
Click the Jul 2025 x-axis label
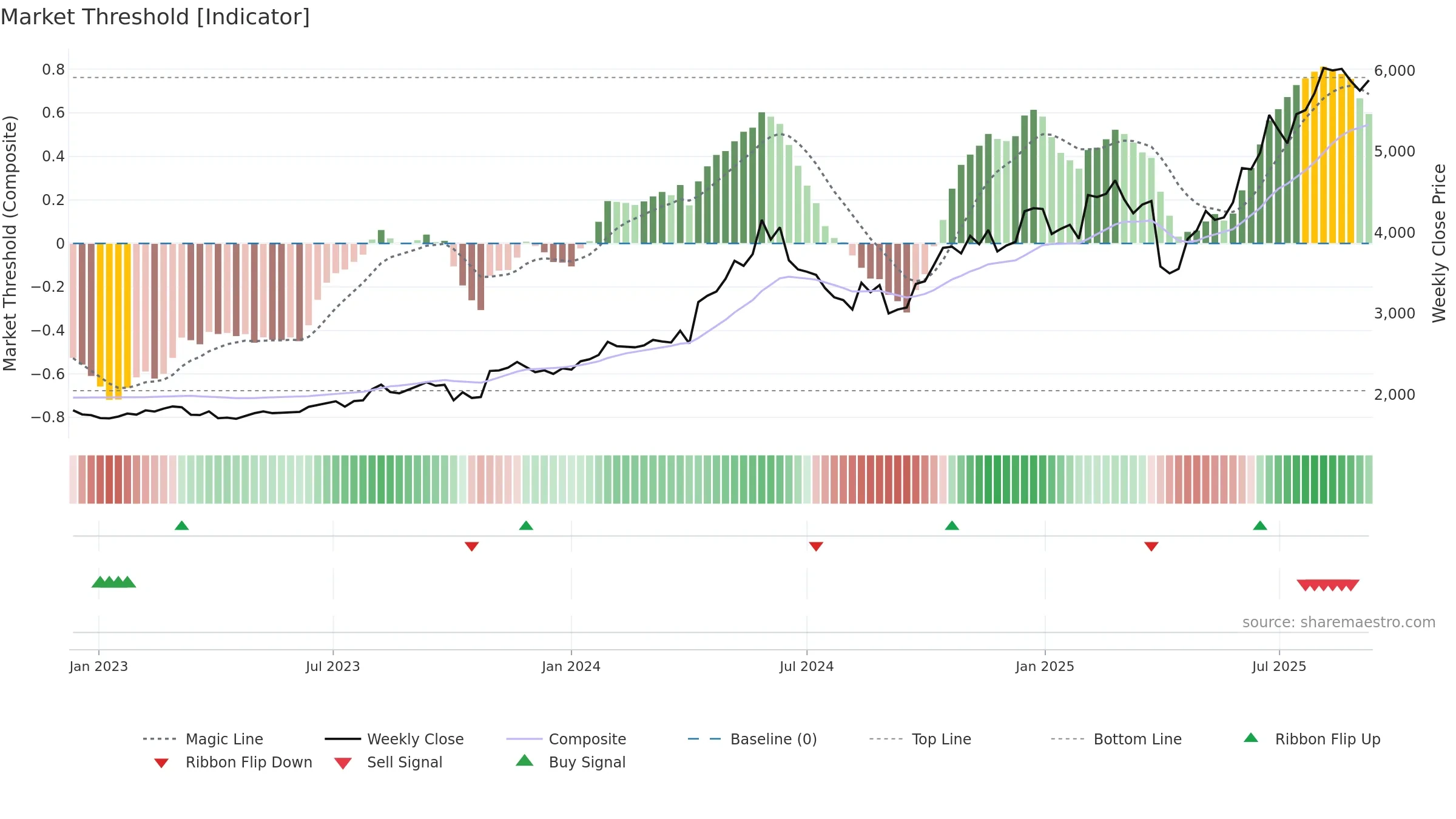click(x=1279, y=666)
